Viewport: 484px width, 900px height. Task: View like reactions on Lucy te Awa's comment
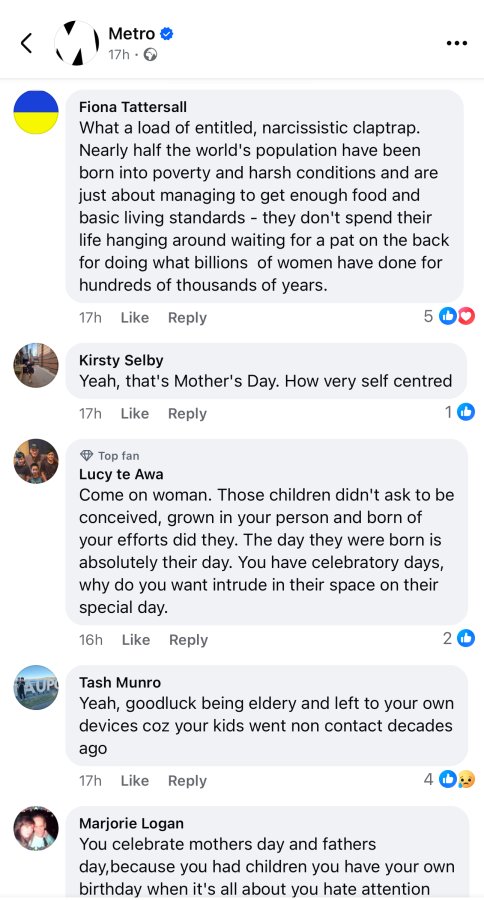click(459, 638)
